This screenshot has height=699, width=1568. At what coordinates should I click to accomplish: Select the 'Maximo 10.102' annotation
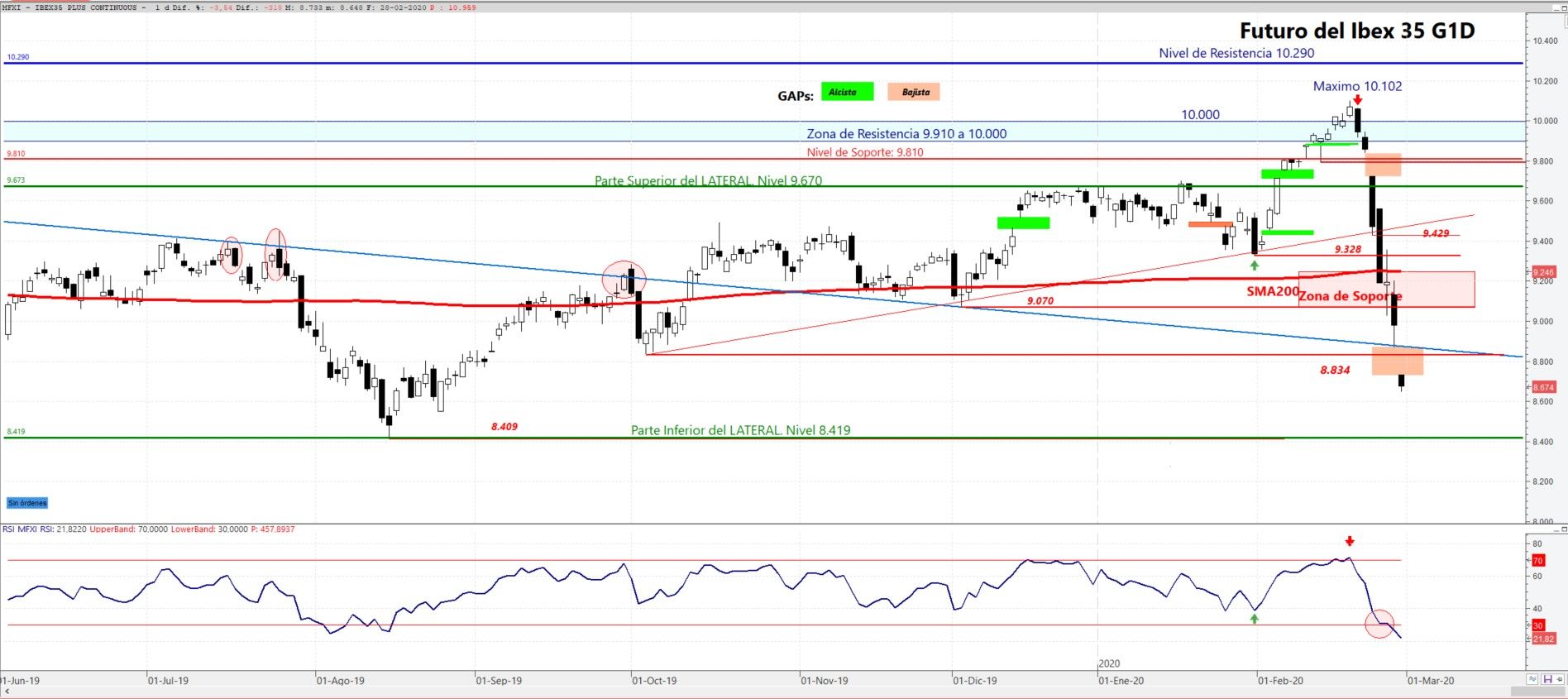(1357, 86)
